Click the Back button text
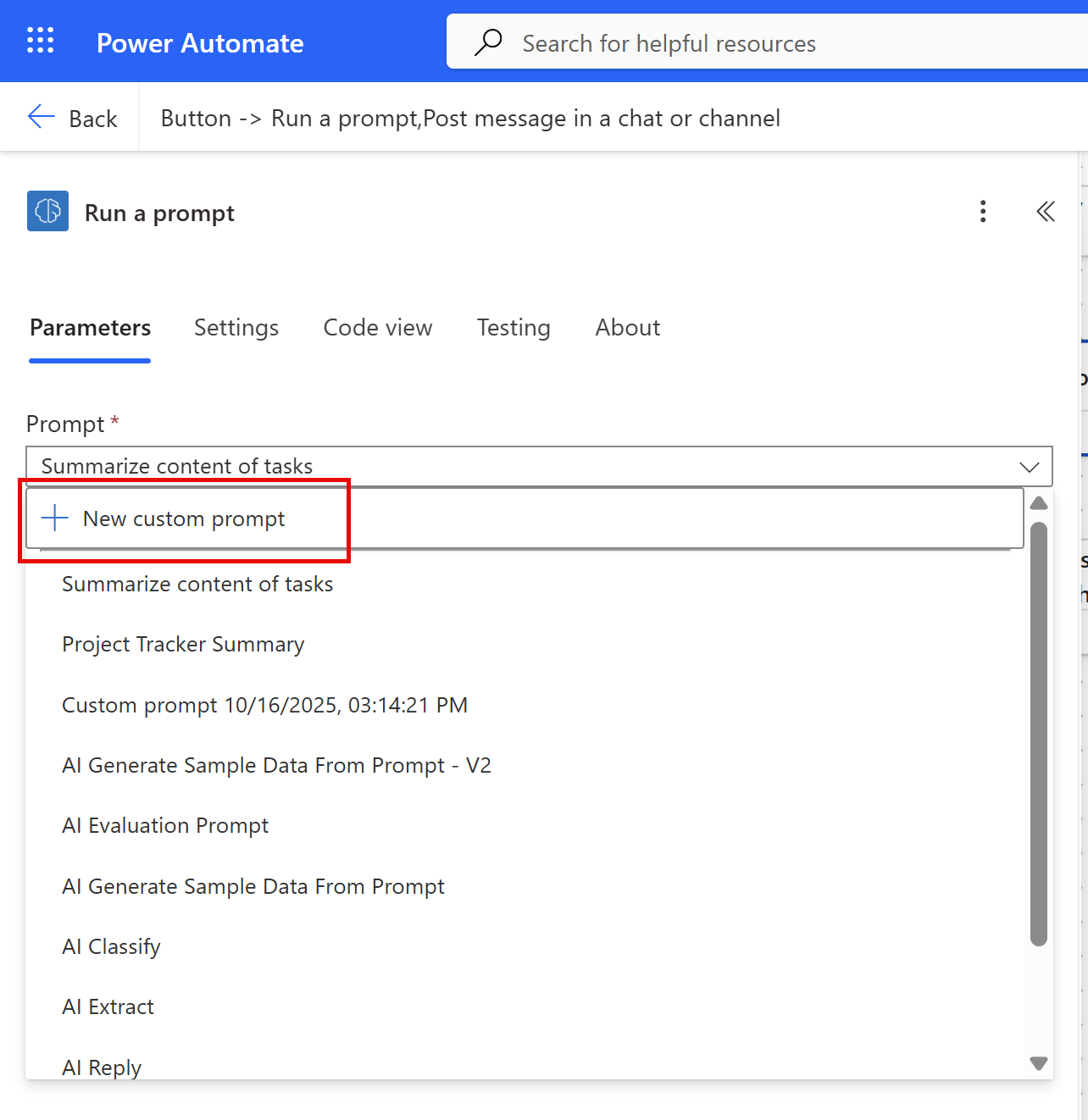Image resolution: width=1088 pixels, height=1120 pixels. point(93,119)
